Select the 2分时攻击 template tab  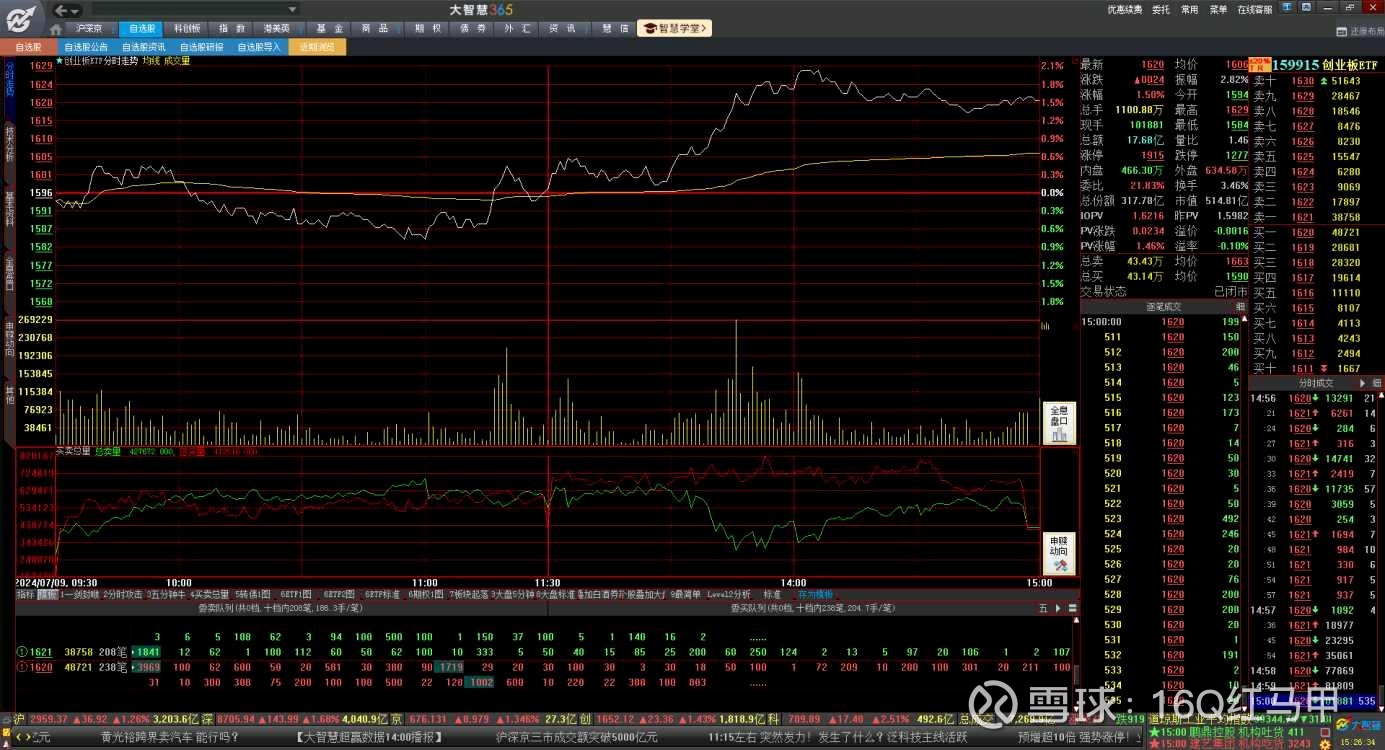click(122, 594)
